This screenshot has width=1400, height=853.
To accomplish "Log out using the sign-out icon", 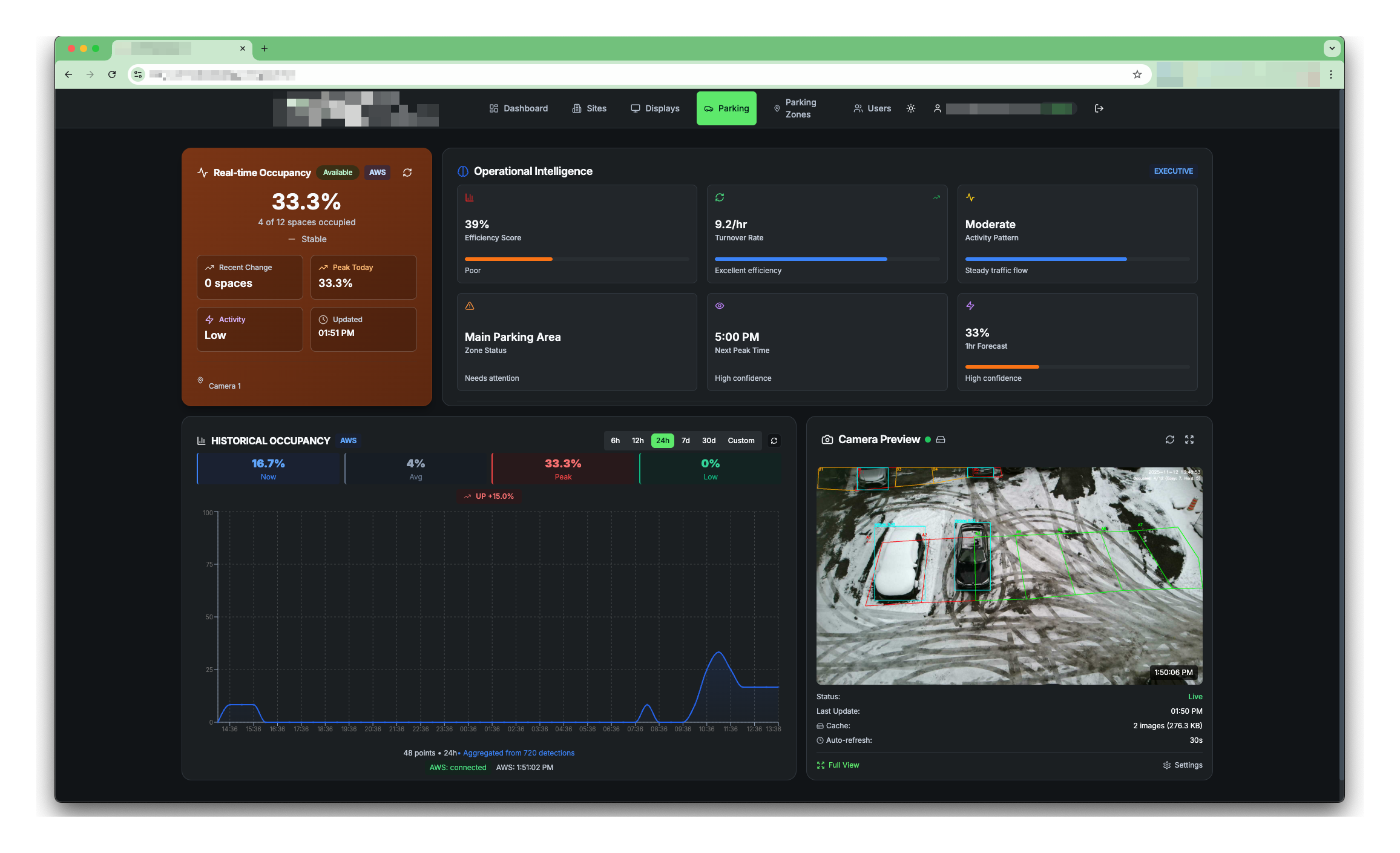I will pyautogui.click(x=1099, y=108).
